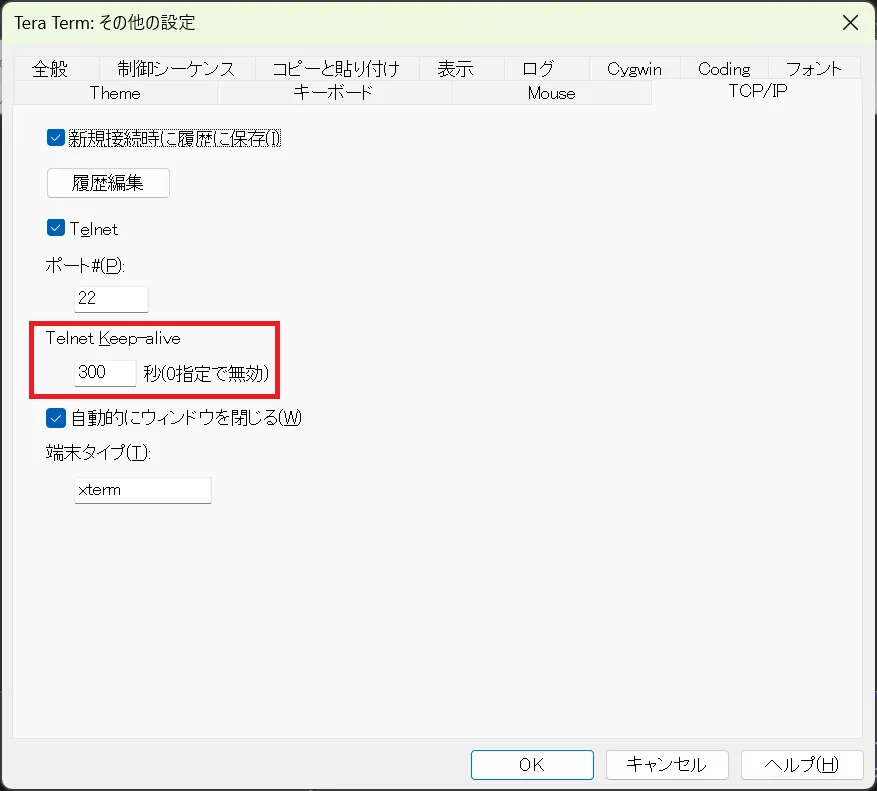Uncheck the Telnet option
The height and width of the screenshot is (791, 877).
[56, 228]
